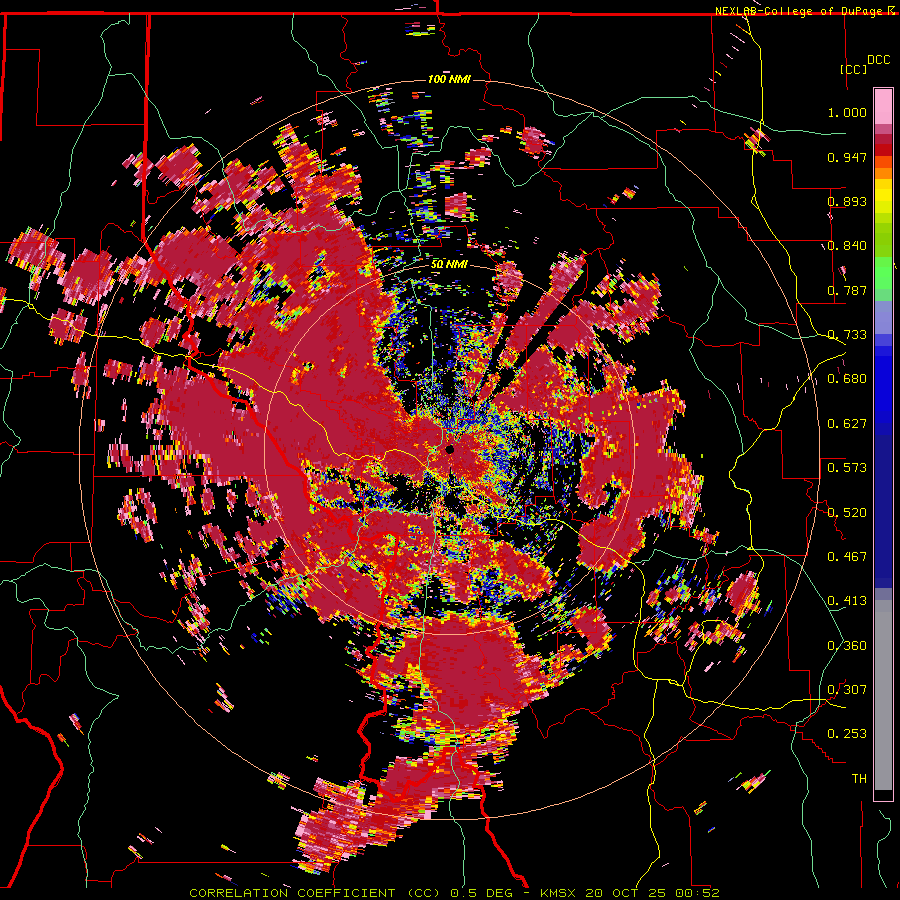Click the 0.413 legend value

[847, 601]
